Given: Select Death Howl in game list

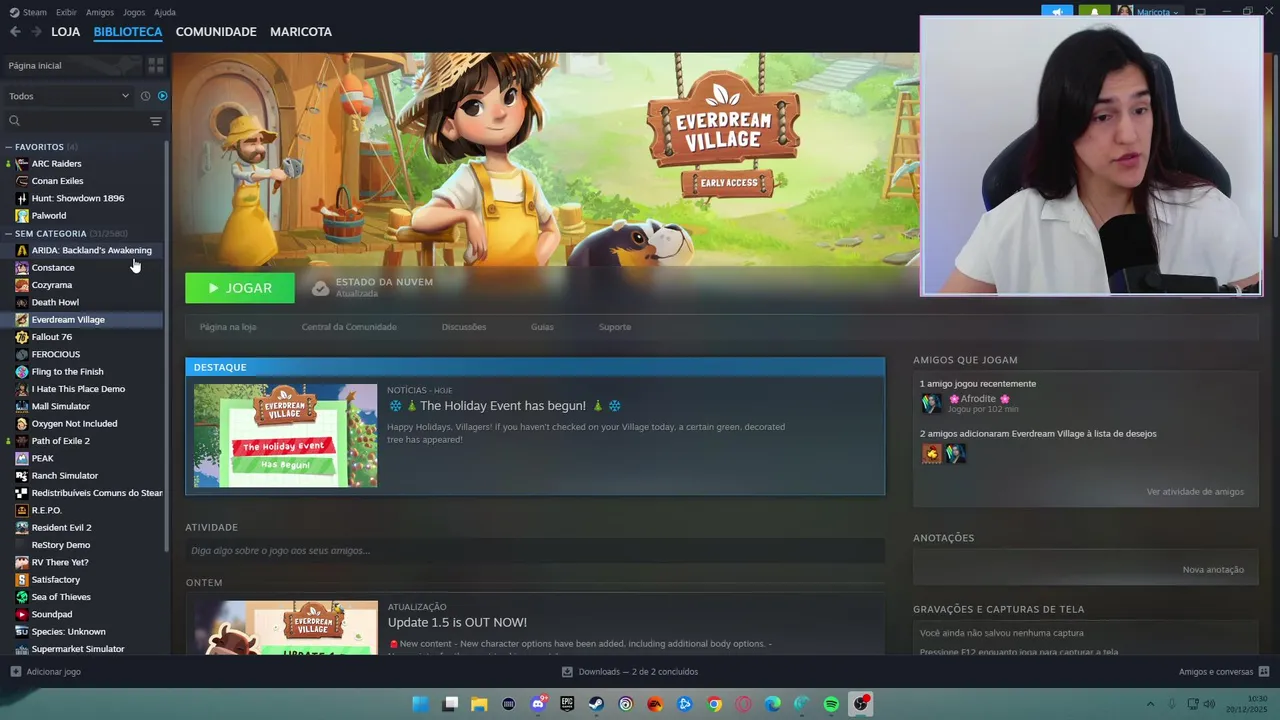Looking at the screenshot, I should click(x=55, y=302).
